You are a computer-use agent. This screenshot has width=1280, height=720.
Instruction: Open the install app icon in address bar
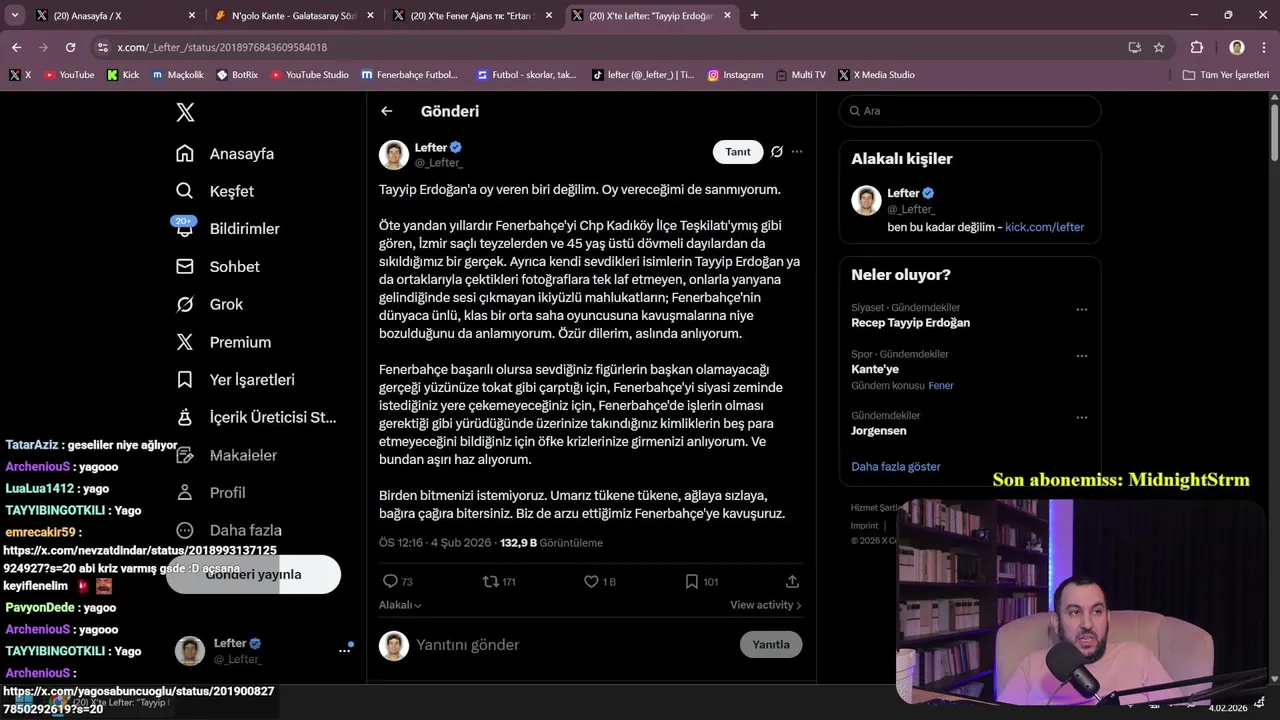pyautogui.click(x=1134, y=47)
